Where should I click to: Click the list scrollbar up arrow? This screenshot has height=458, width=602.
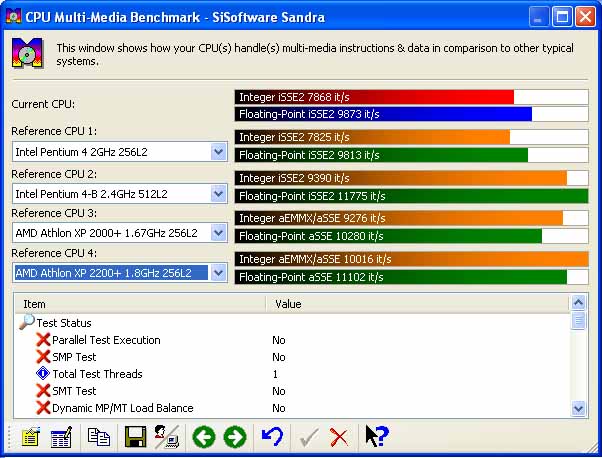(x=578, y=303)
